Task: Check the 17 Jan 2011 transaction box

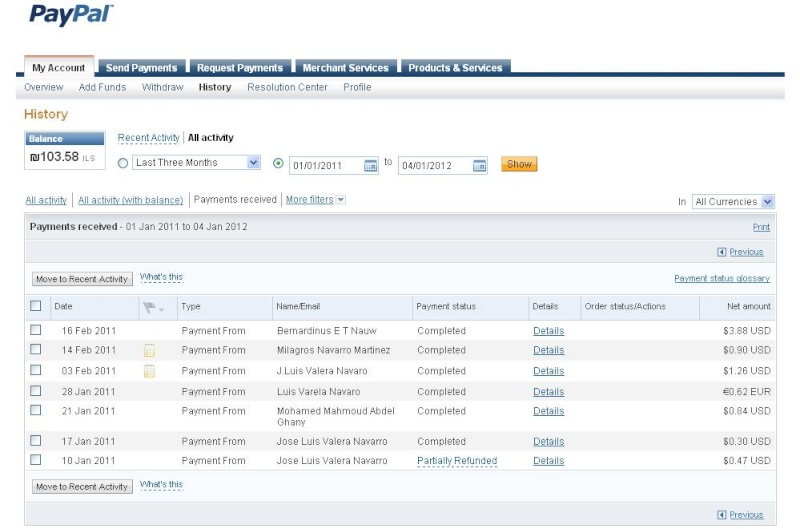Action: (x=36, y=440)
